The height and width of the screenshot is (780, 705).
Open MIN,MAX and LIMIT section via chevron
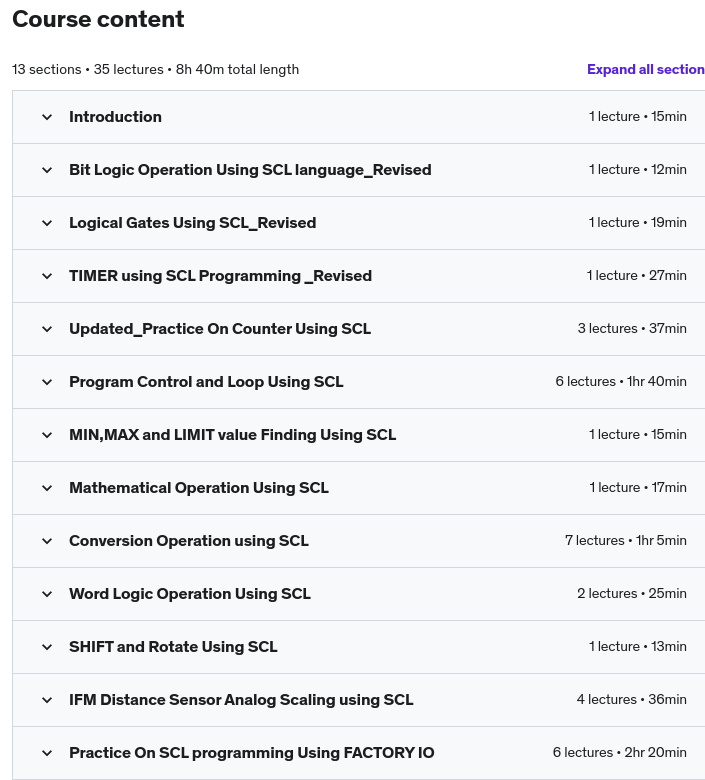(x=47, y=435)
